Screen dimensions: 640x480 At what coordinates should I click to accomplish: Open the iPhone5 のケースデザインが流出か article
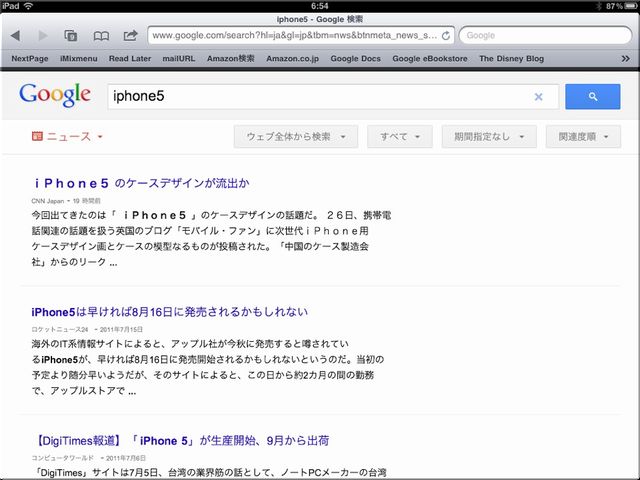(142, 183)
